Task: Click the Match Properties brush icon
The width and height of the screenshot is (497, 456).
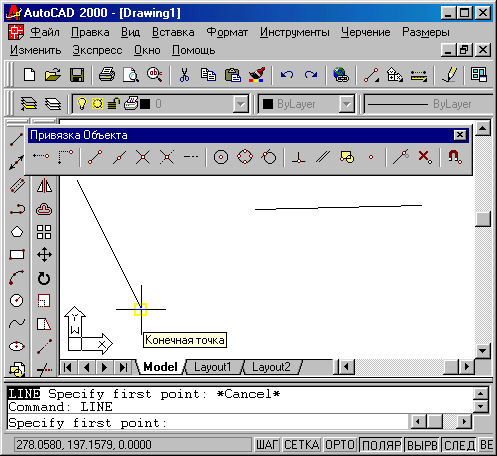Action: click(x=257, y=75)
